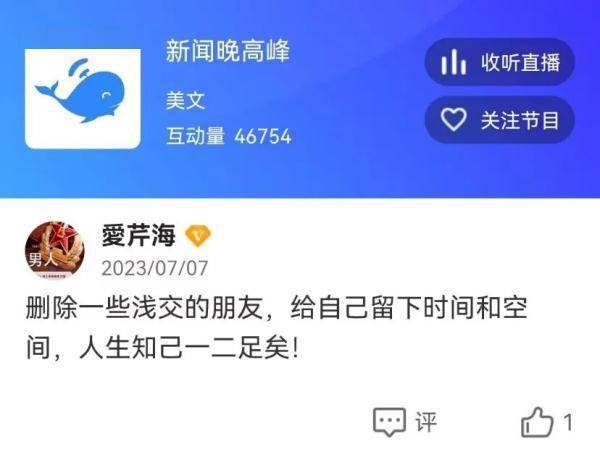Tap the 美文 category label
Viewport: 600px width, 460px height.
(x=185, y=101)
